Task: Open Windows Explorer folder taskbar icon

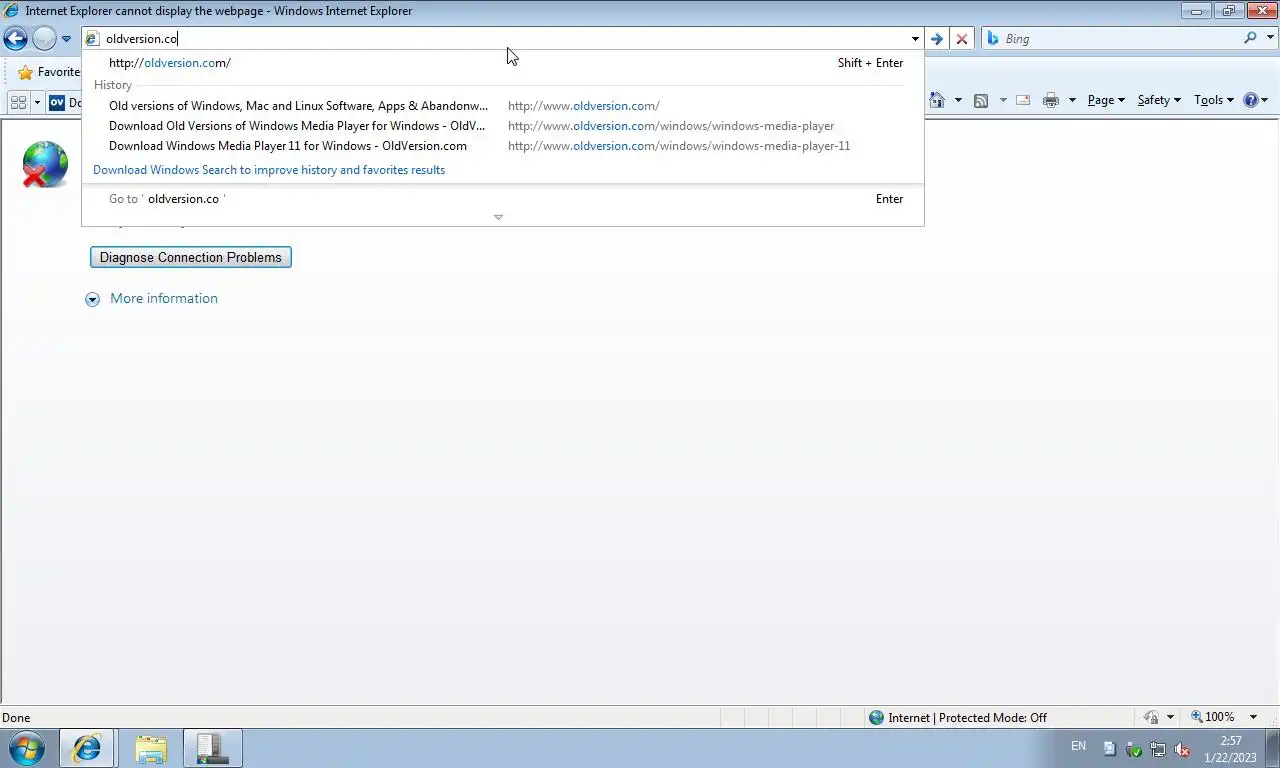Action: 151,748
